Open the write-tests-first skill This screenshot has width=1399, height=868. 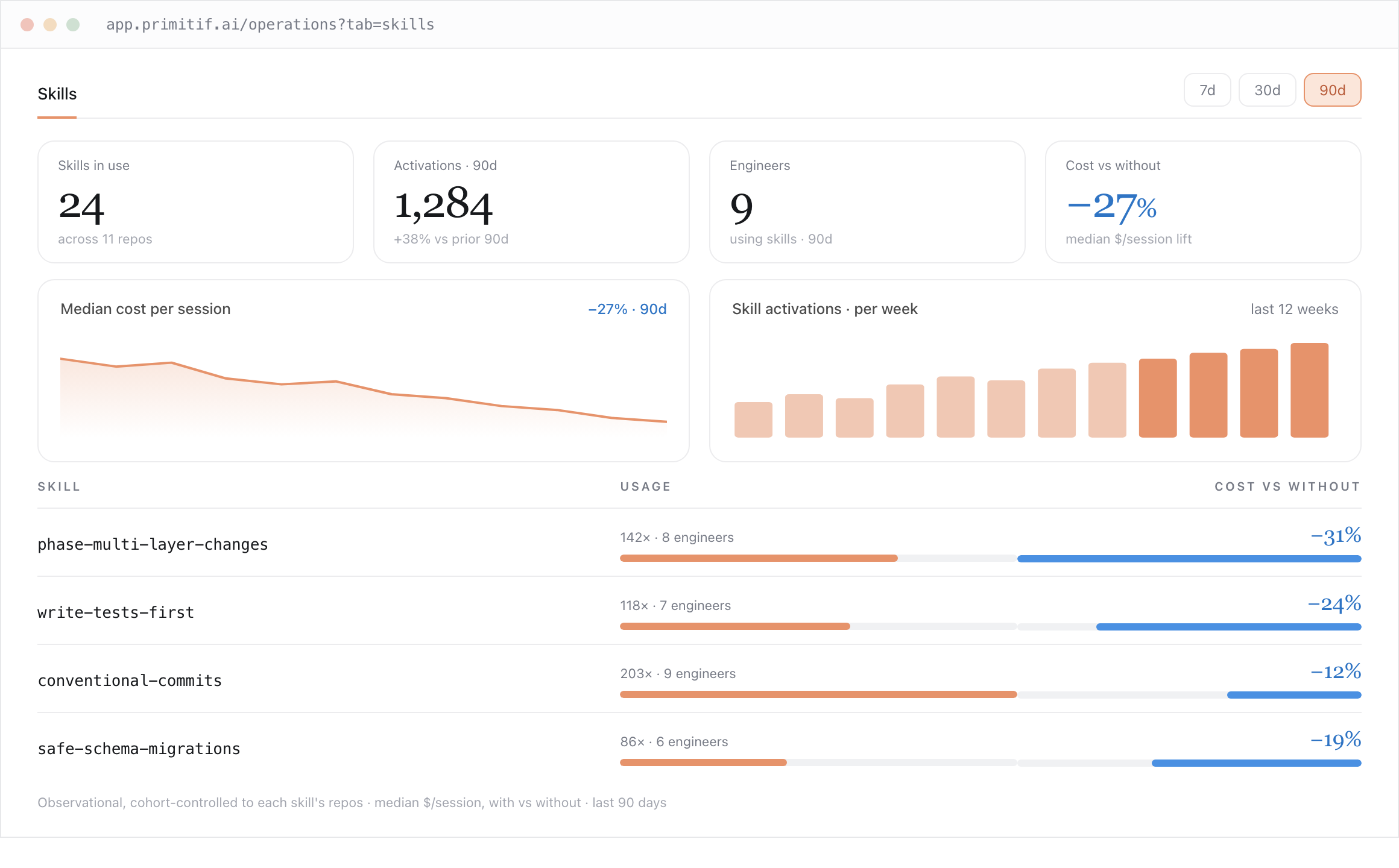click(x=116, y=612)
